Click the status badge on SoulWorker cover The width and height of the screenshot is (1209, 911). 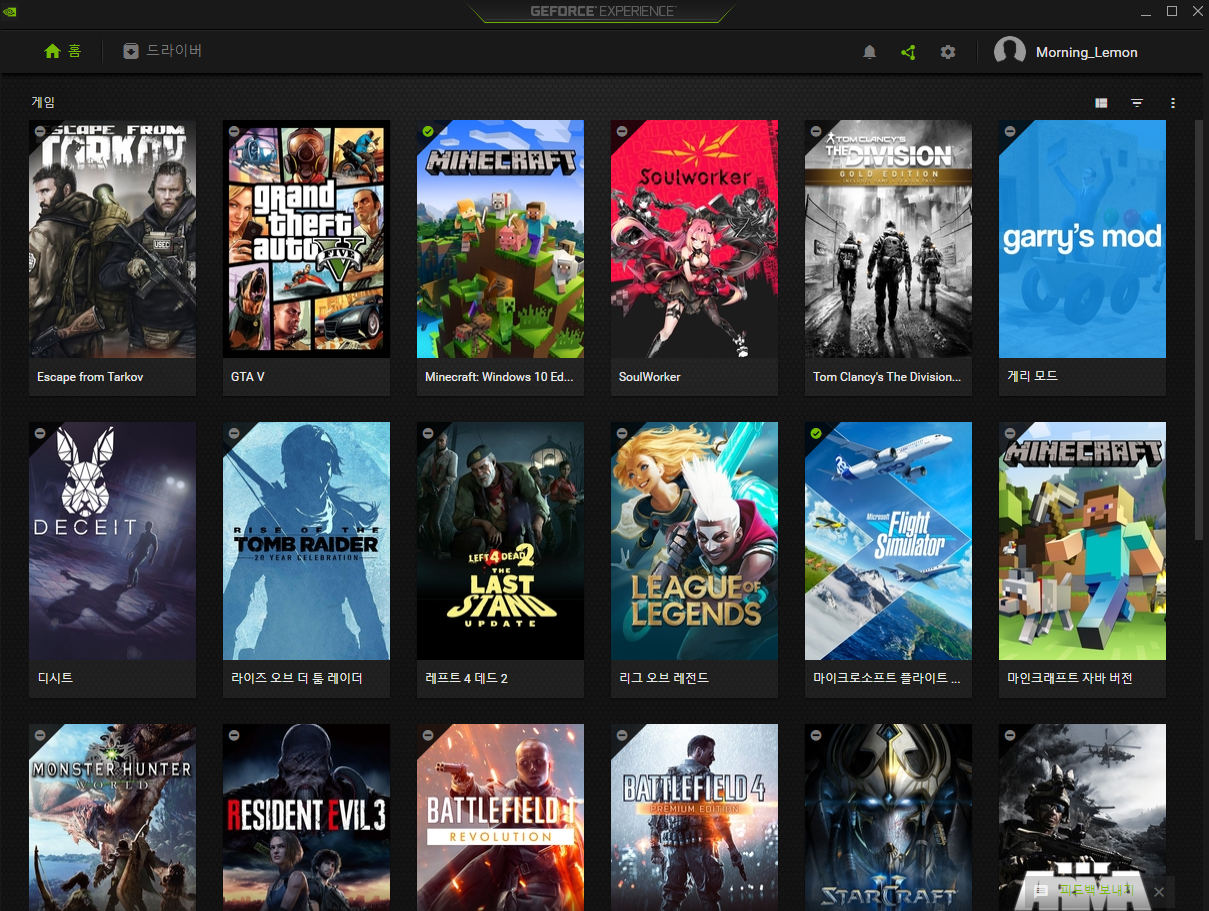pos(622,131)
